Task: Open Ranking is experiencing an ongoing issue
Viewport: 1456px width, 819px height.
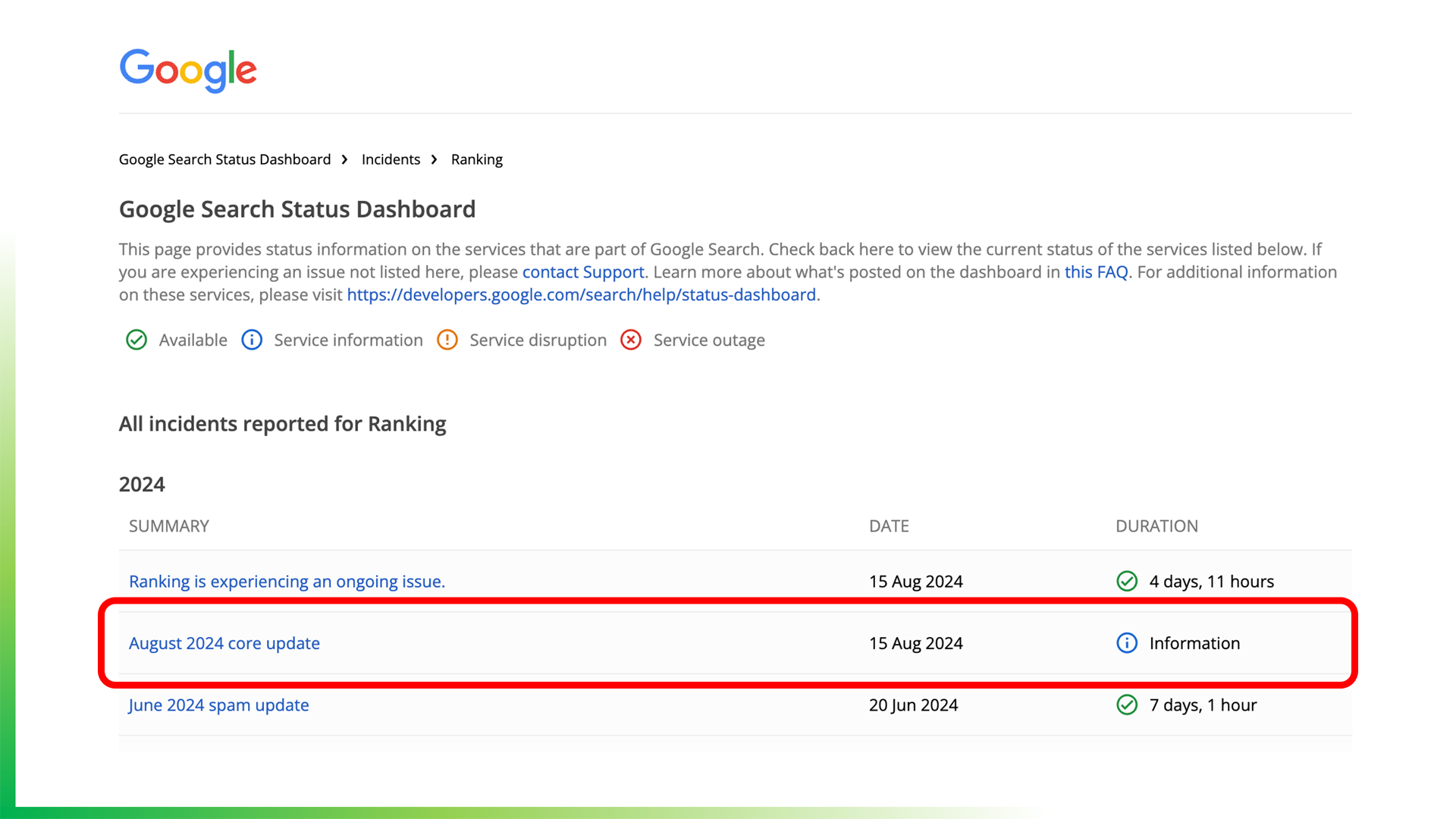Action: (287, 582)
